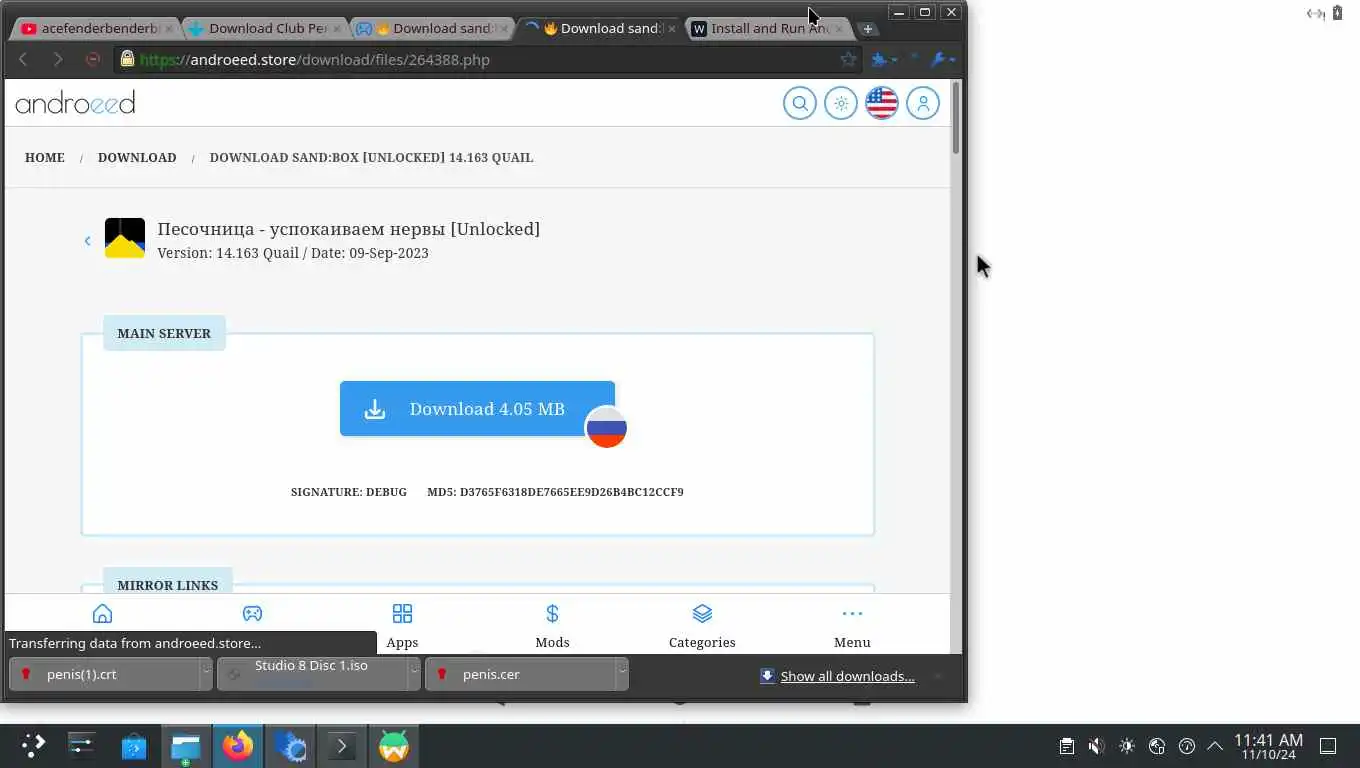This screenshot has width=1360, height=768.
Task: Open the games controller icon in bottom navigation
Action: [252, 614]
